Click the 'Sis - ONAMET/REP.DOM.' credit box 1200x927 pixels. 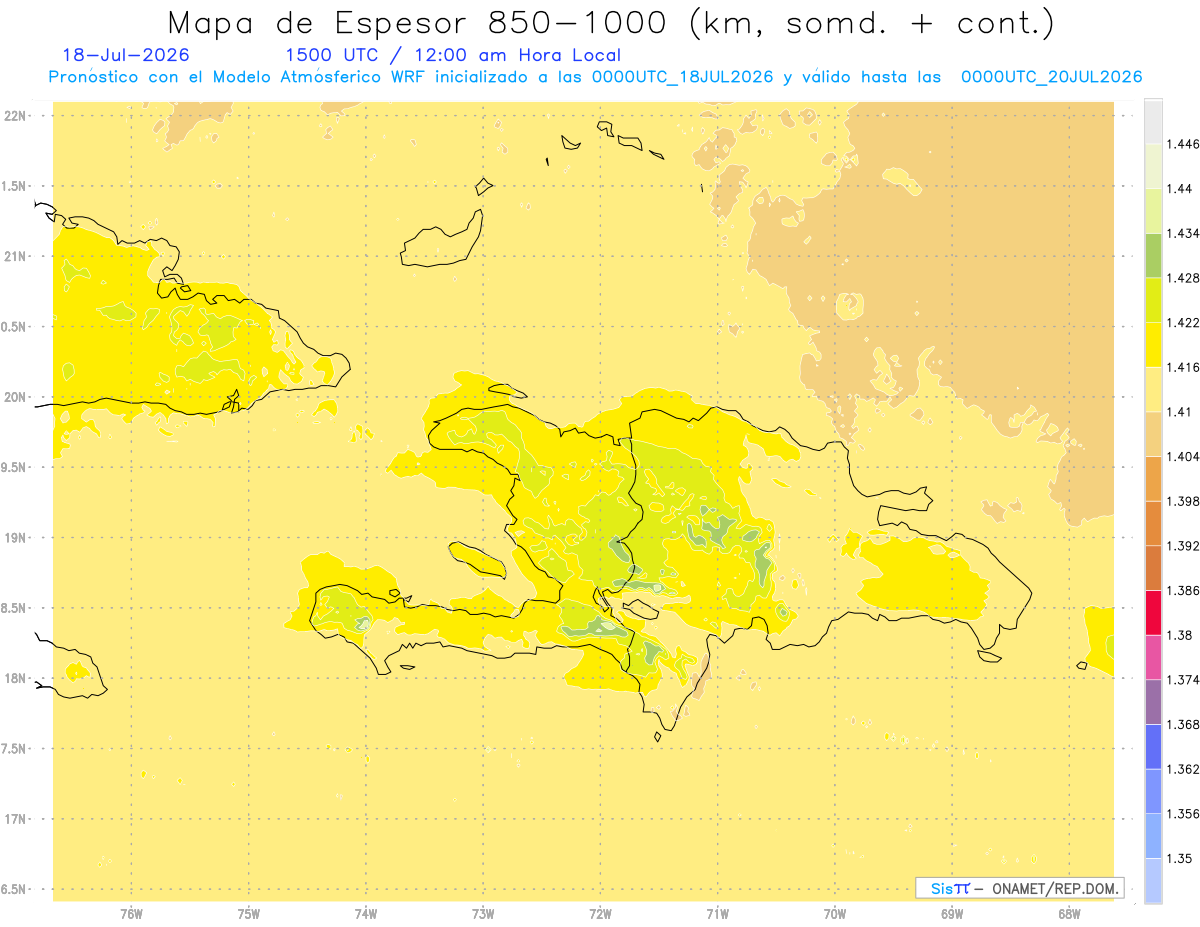(1019, 888)
